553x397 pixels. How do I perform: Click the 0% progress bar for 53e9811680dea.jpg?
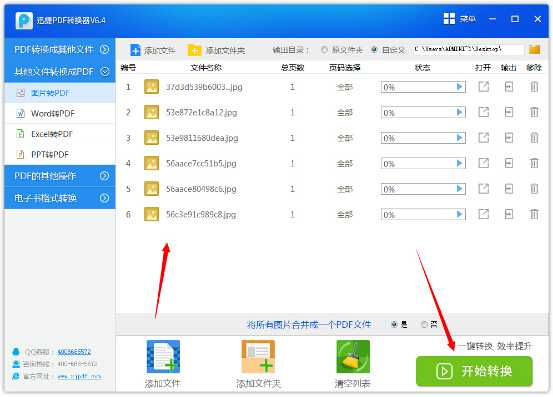click(423, 138)
